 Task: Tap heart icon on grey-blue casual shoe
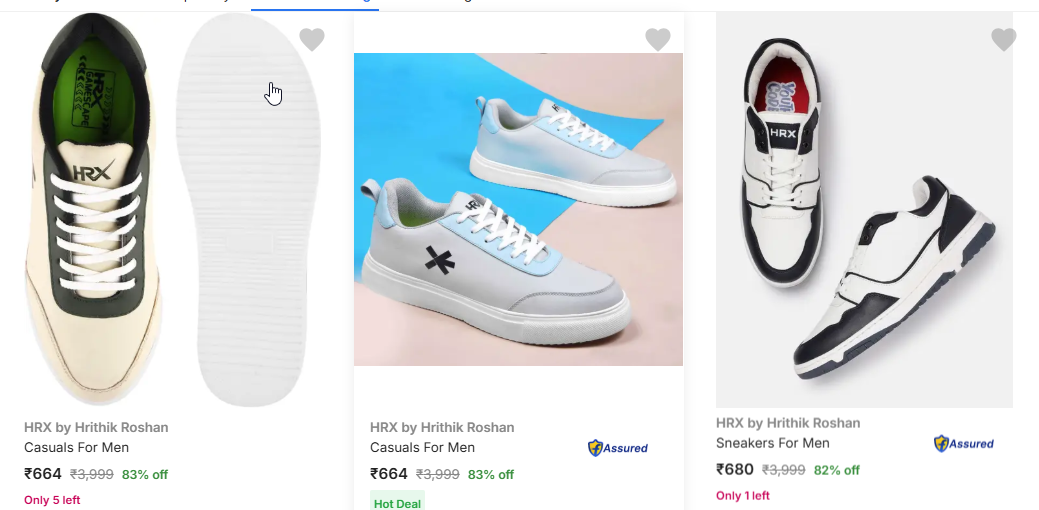(658, 40)
